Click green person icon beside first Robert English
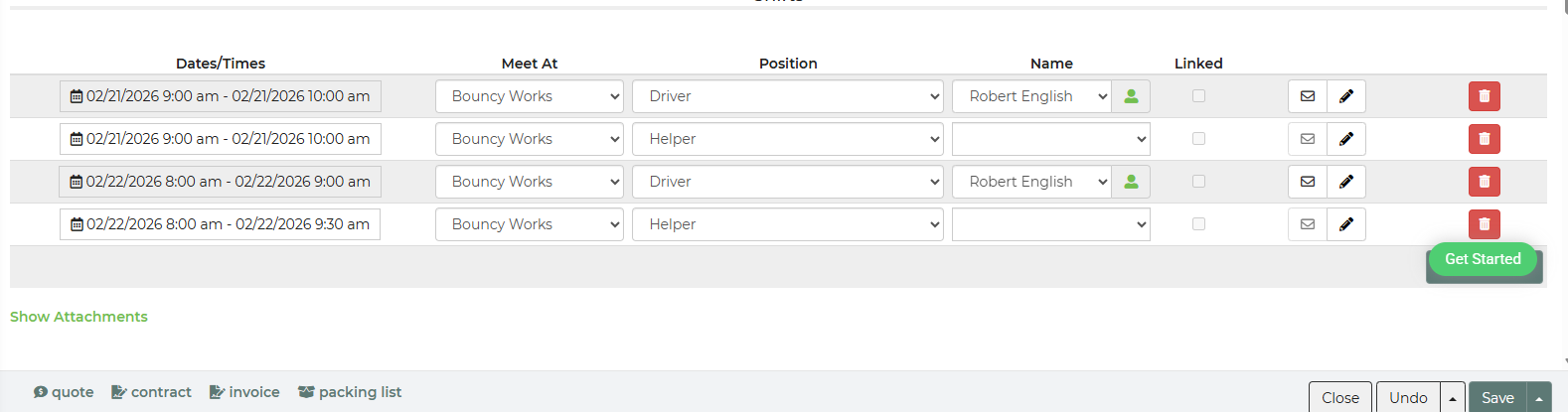Viewport: 1568px width, 412px height. [x=1131, y=96]
